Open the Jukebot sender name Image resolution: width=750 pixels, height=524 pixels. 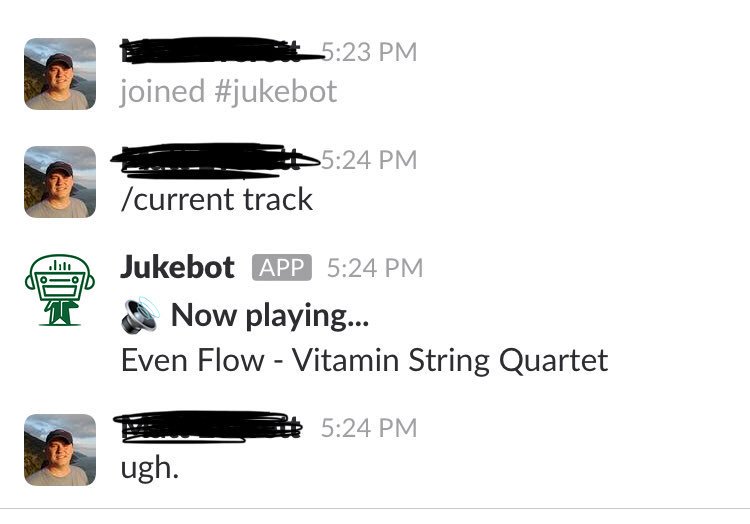(177, 267)
